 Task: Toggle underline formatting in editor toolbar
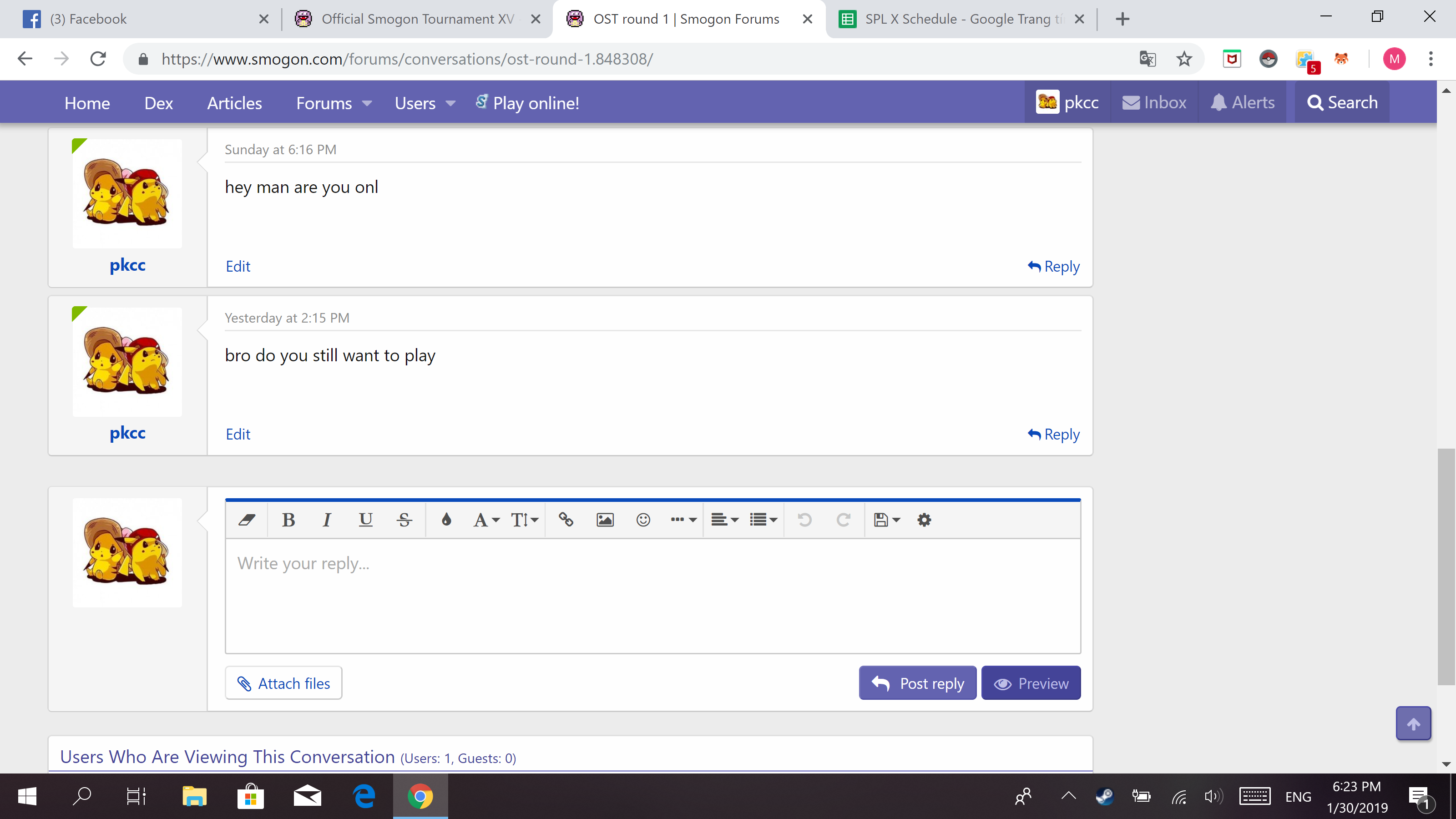366,520
